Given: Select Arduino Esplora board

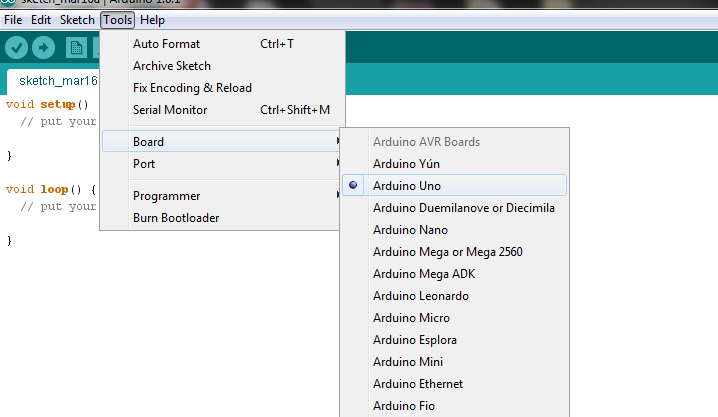Looking at the screenshot, I should [454, 340].
